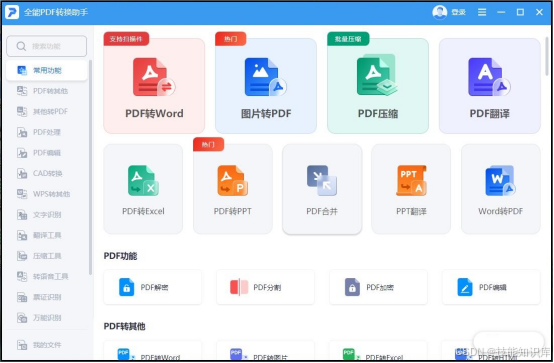Open 压缩工具 sidebar entry
Screen dimensions: 554x363
click(47, 256)
